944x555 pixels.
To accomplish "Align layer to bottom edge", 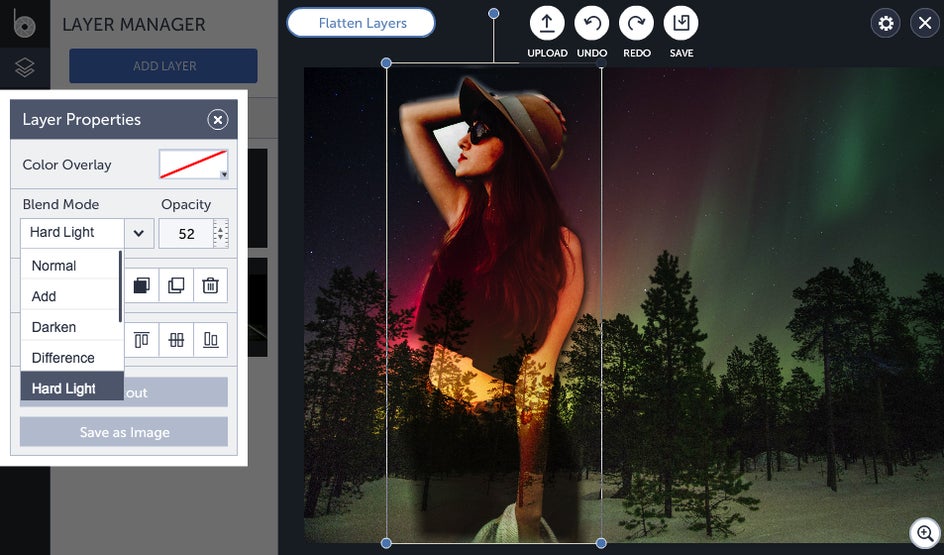I will (x=210, y=340).
